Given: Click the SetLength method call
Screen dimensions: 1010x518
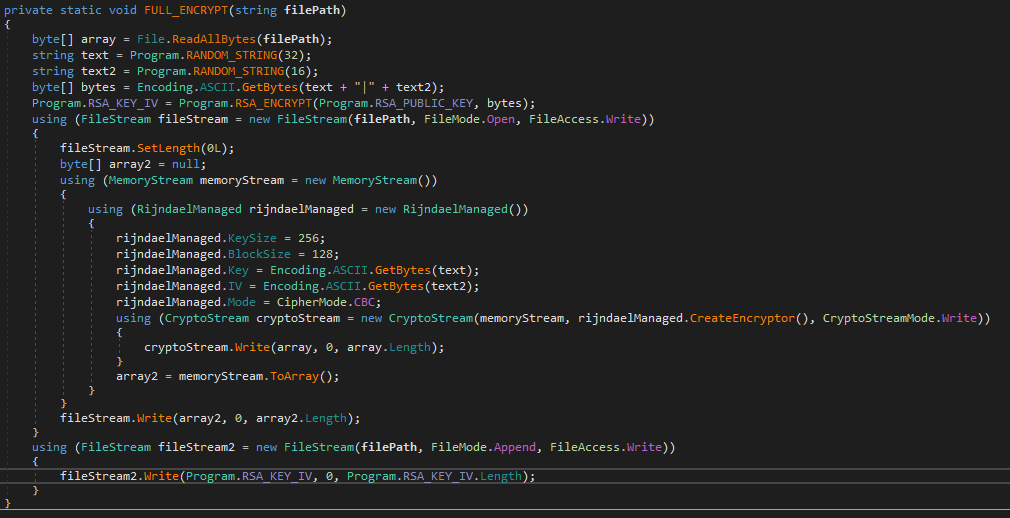Looking at the screenshot, I should (169, 148).
